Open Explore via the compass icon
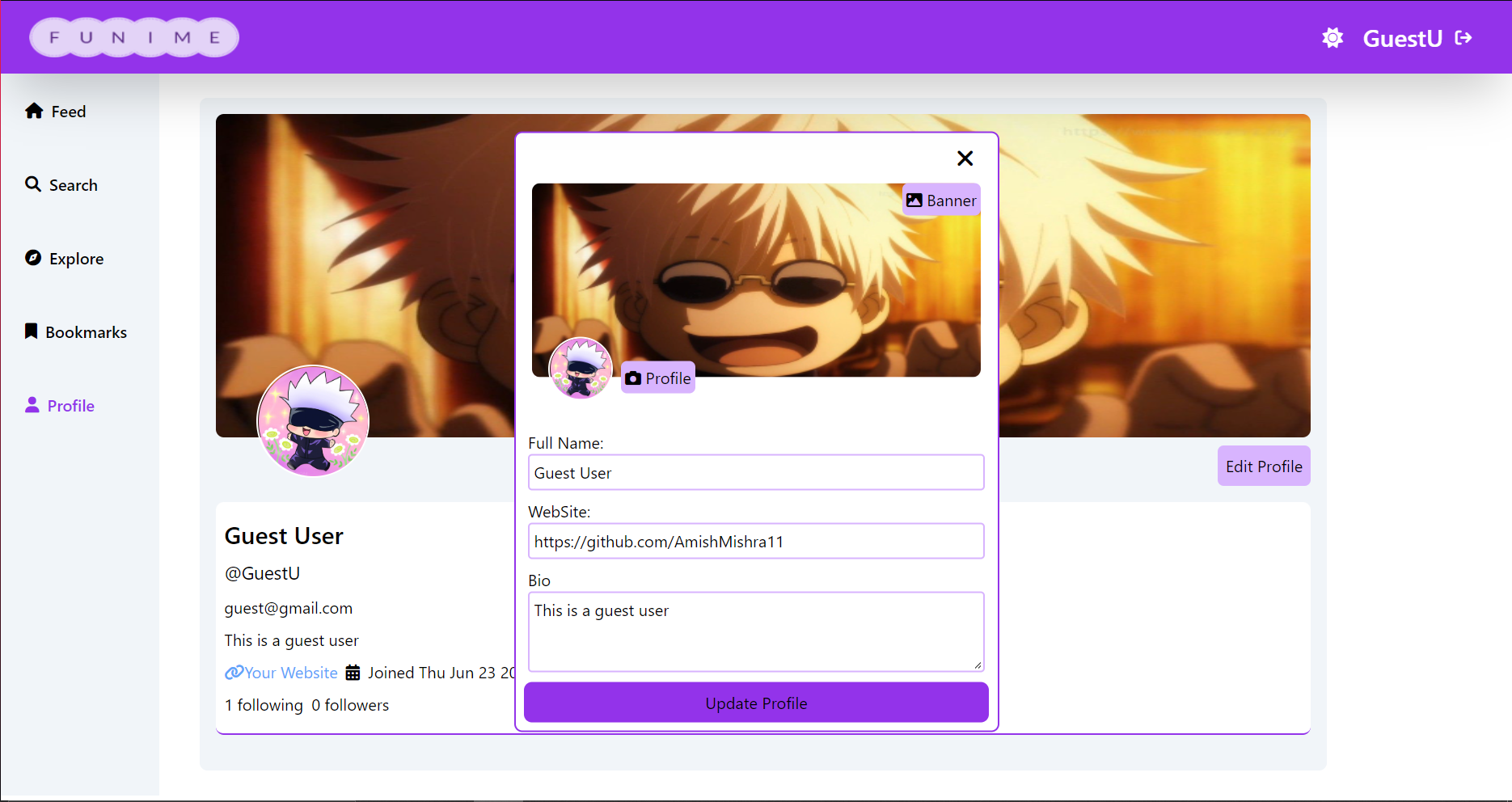1512x802 pixels. point(33,258)
